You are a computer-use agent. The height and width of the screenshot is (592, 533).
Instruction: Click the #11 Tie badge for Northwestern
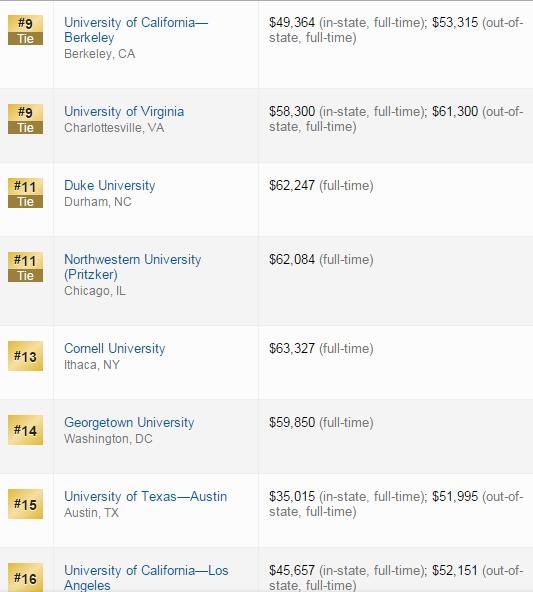(25, 267)
